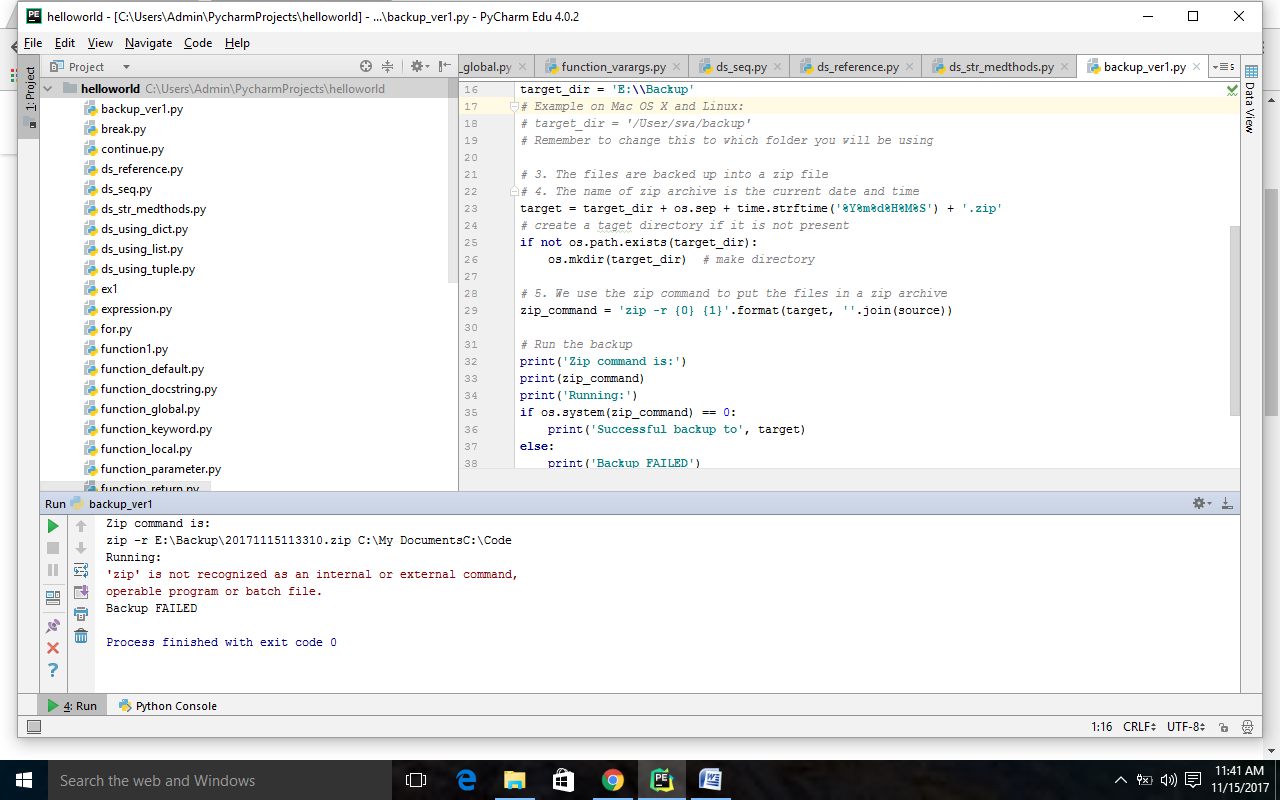Toggle the pin tab icon in Run panel

[53, 626]
